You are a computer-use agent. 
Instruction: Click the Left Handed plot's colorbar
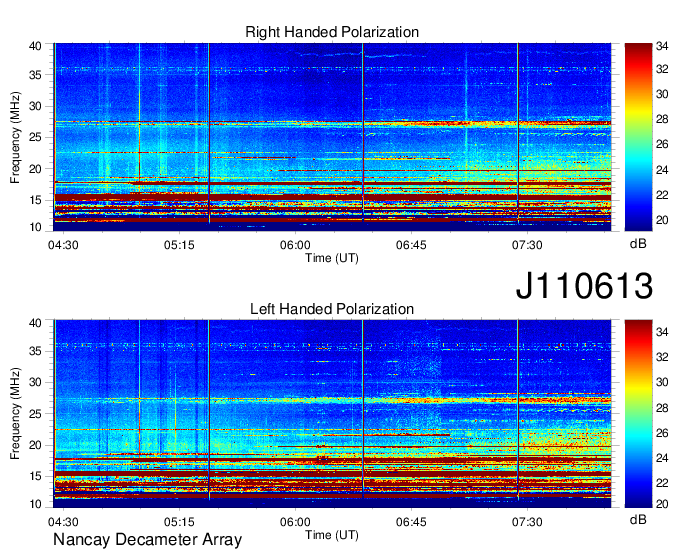[638, 414]
